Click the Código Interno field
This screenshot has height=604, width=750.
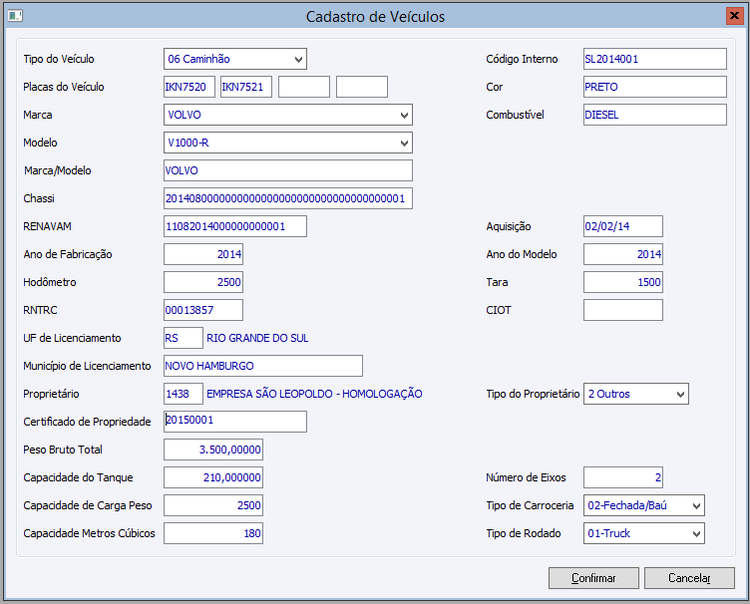[x=654, y=59]
